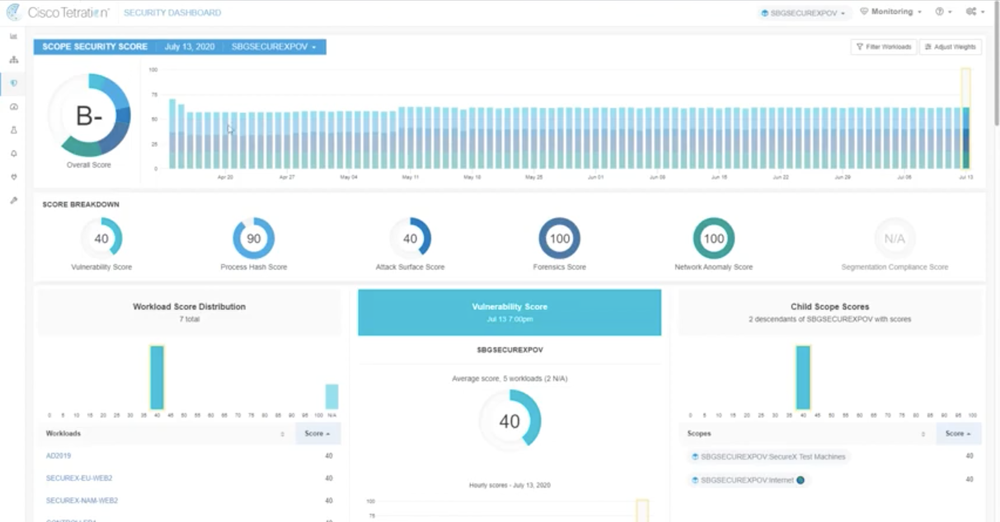Open the settings gears menu

click(x=974, y=12)
